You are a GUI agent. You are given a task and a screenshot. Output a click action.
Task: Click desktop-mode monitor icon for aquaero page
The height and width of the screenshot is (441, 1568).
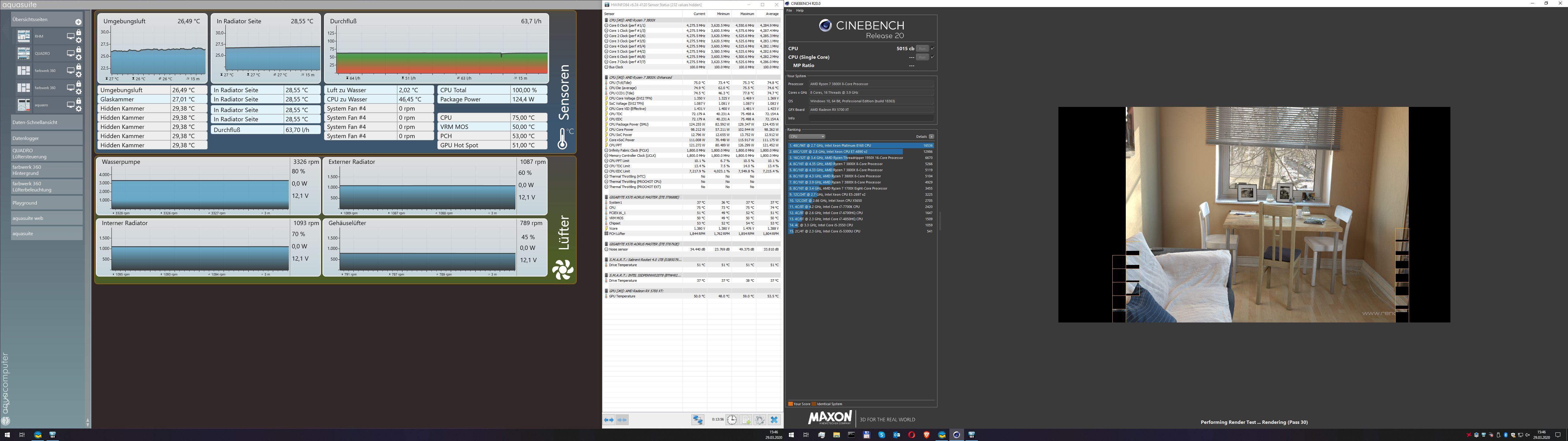coord(71,105)
